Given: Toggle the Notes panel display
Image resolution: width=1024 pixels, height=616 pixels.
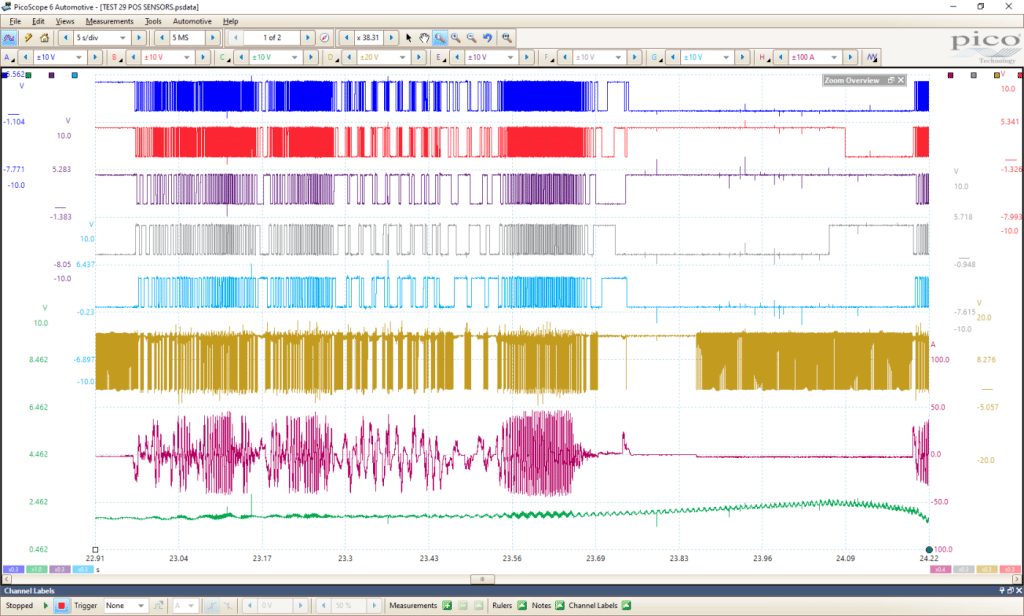Looking at the screenshot, I should 560,606.
